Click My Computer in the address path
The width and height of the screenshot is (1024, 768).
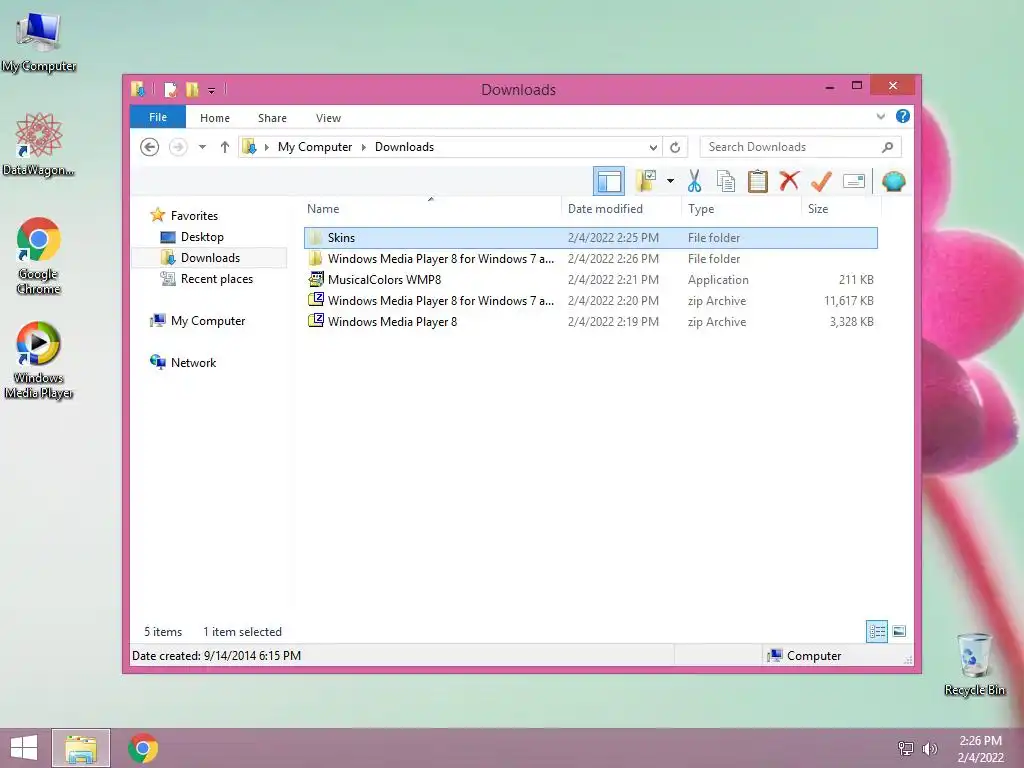coord(315,147)
